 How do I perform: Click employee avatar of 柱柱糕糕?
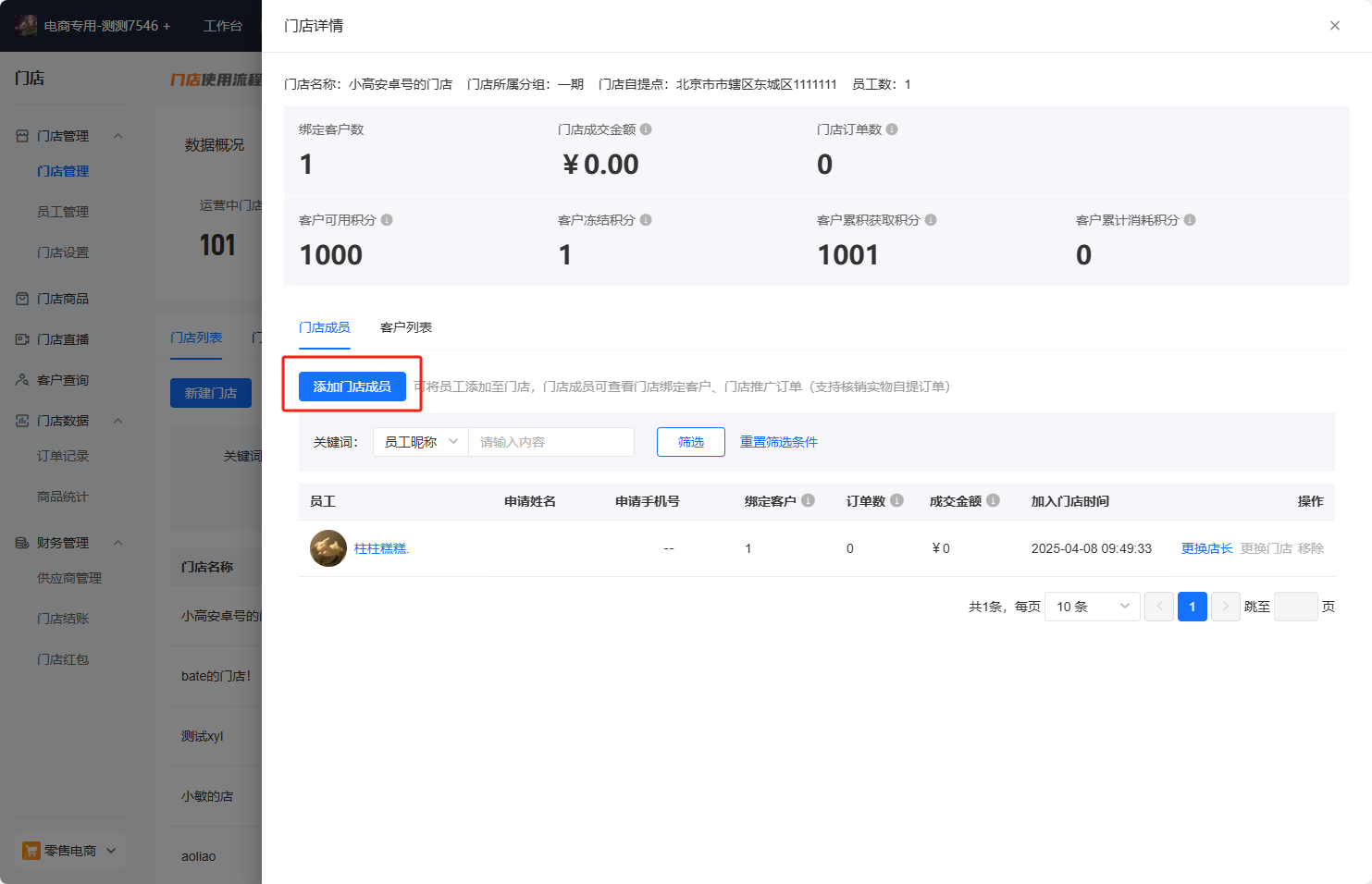(328, 548)
